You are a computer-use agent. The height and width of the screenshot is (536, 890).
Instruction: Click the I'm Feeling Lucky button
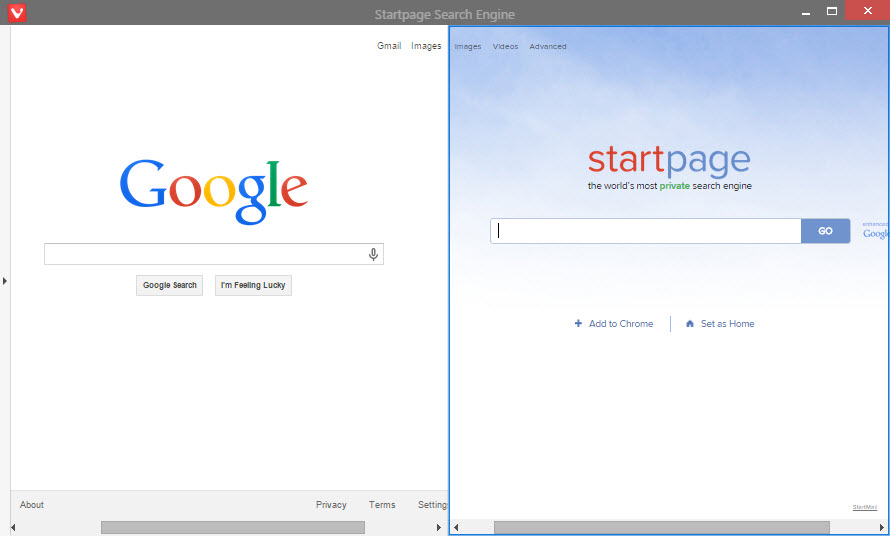coord(253,285)
